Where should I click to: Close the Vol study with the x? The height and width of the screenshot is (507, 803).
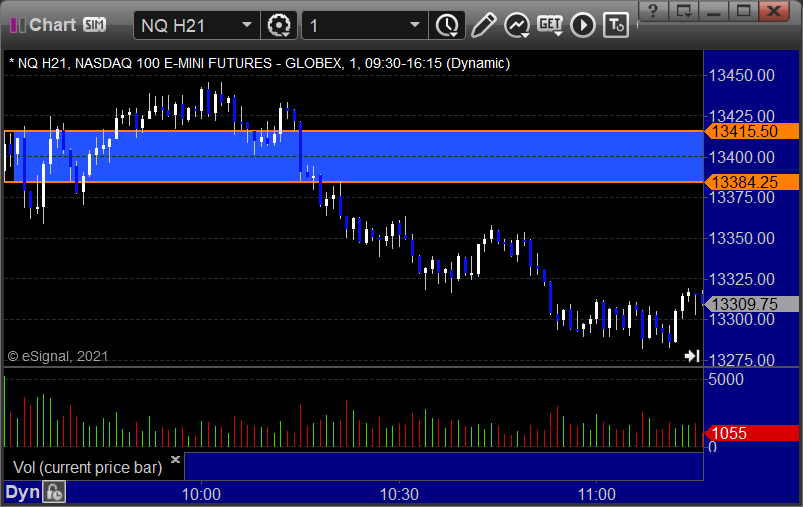tap(175, 459)
